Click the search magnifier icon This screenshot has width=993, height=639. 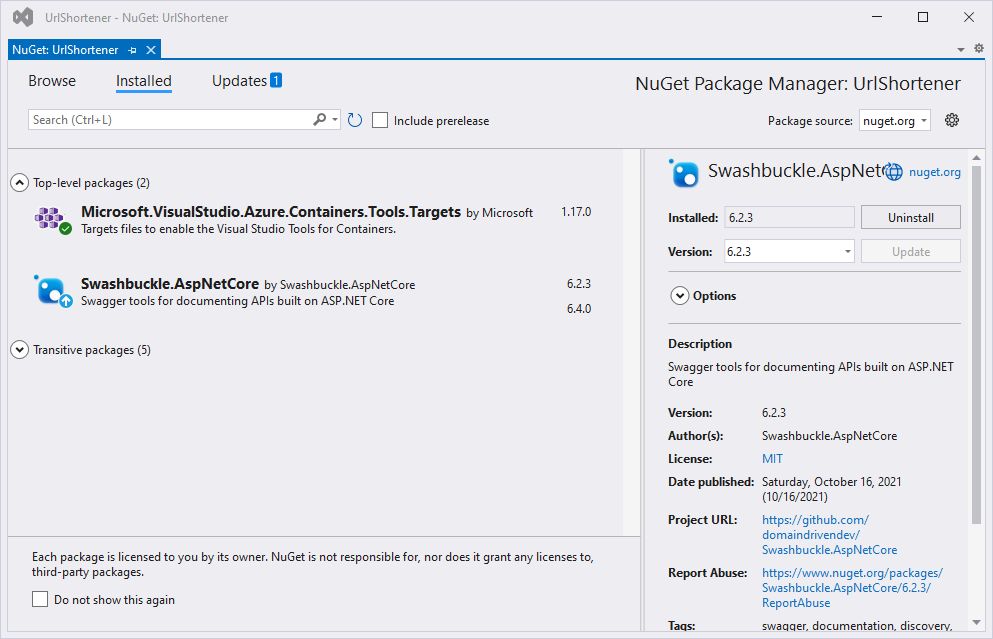coord(320,120)
